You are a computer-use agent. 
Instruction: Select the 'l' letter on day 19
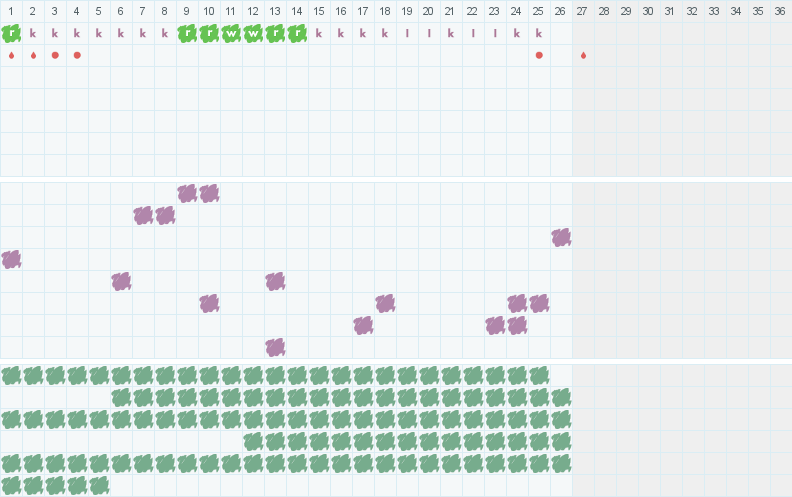(407, 33)
